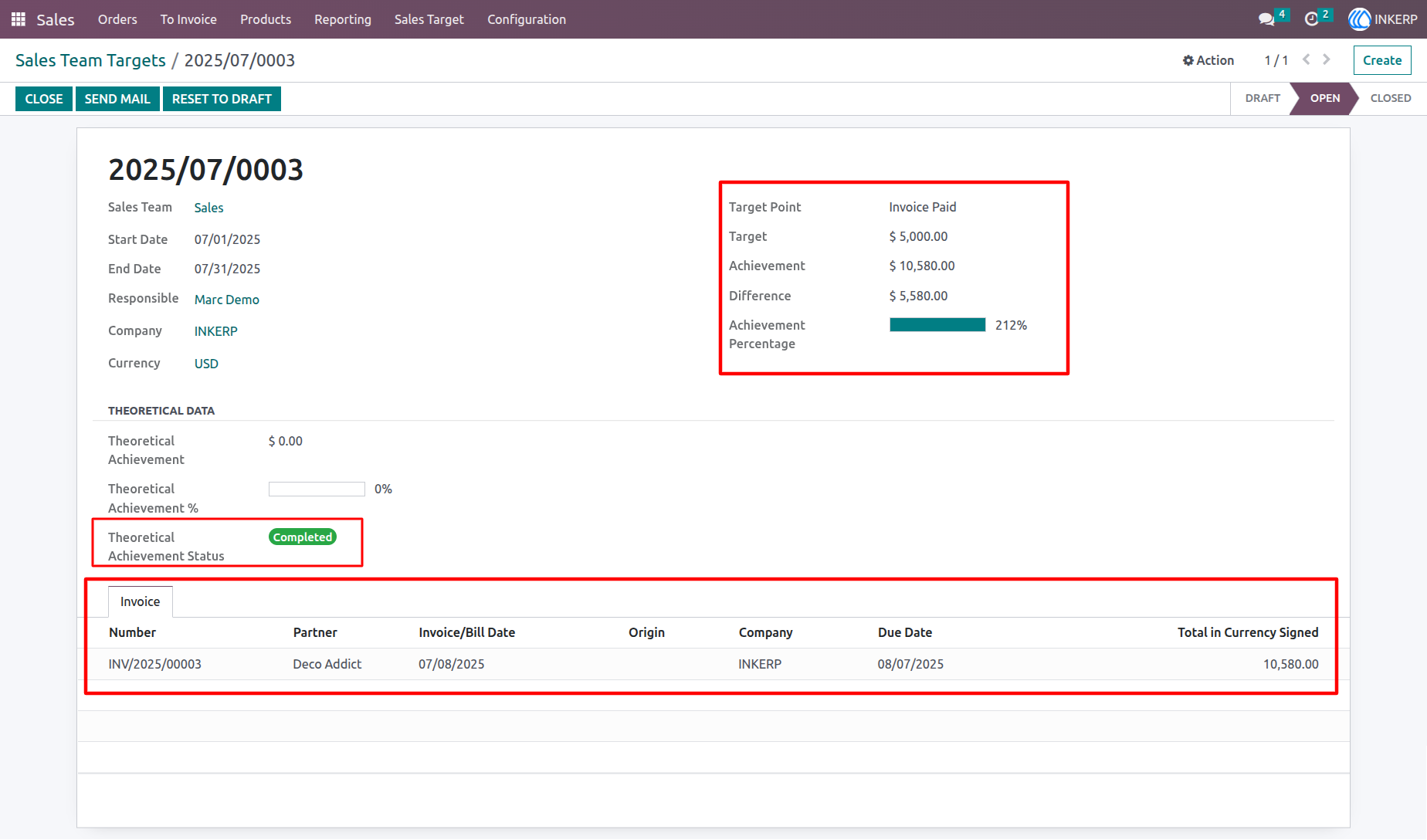
Task: Select the OPEN status stage
Action: pos(1325,98)
